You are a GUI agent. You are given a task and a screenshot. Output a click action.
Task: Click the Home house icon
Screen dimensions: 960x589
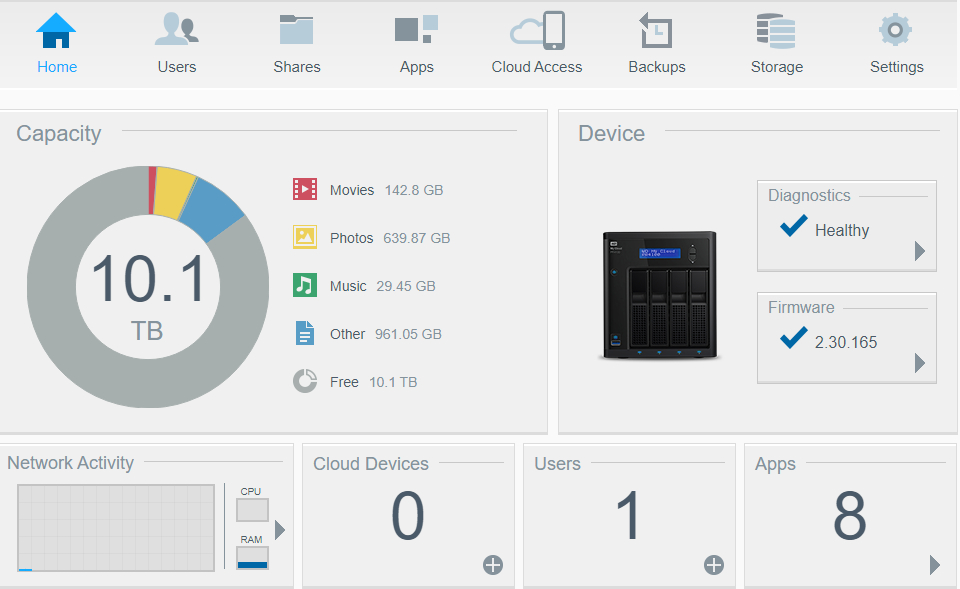[x=56, y=31]
